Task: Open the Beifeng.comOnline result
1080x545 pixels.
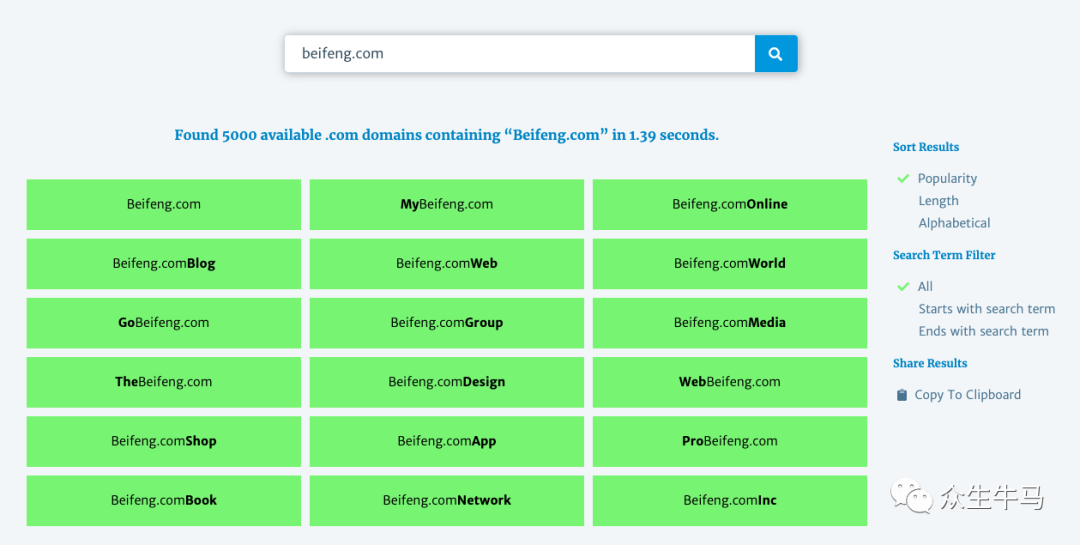Action: click(729, 205)
